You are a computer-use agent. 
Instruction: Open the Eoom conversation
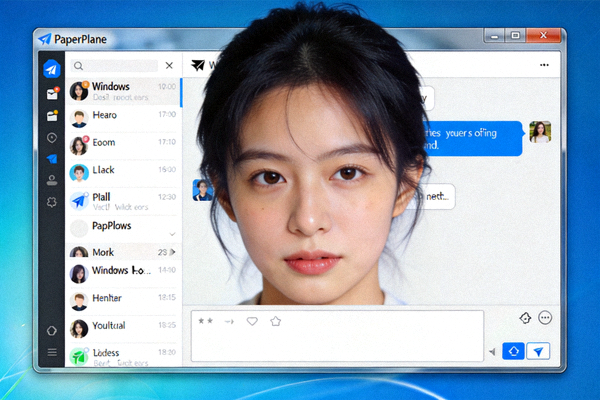[123, 146]
